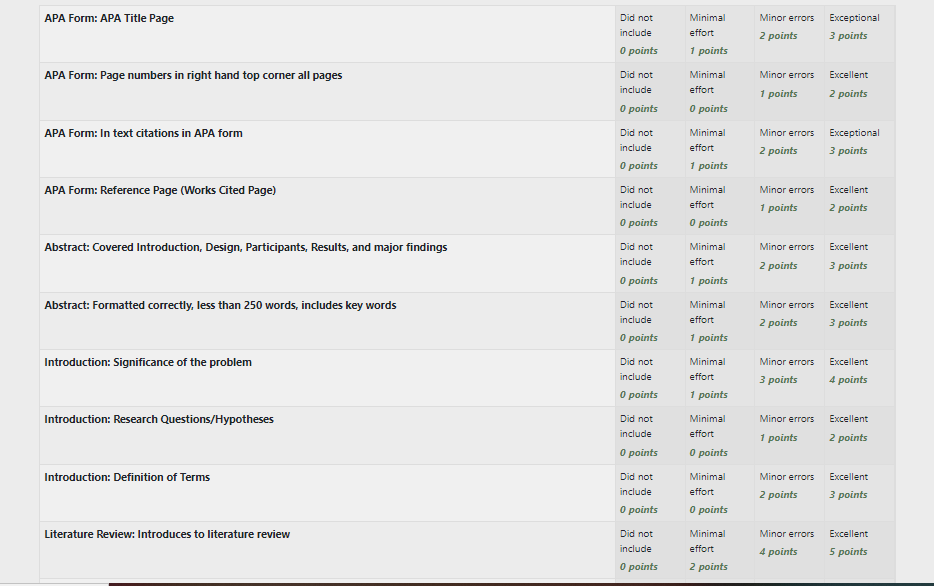
Task: Choose Excellent 3 points for Abstract Covered Introduction row
Action: (860, 263)
